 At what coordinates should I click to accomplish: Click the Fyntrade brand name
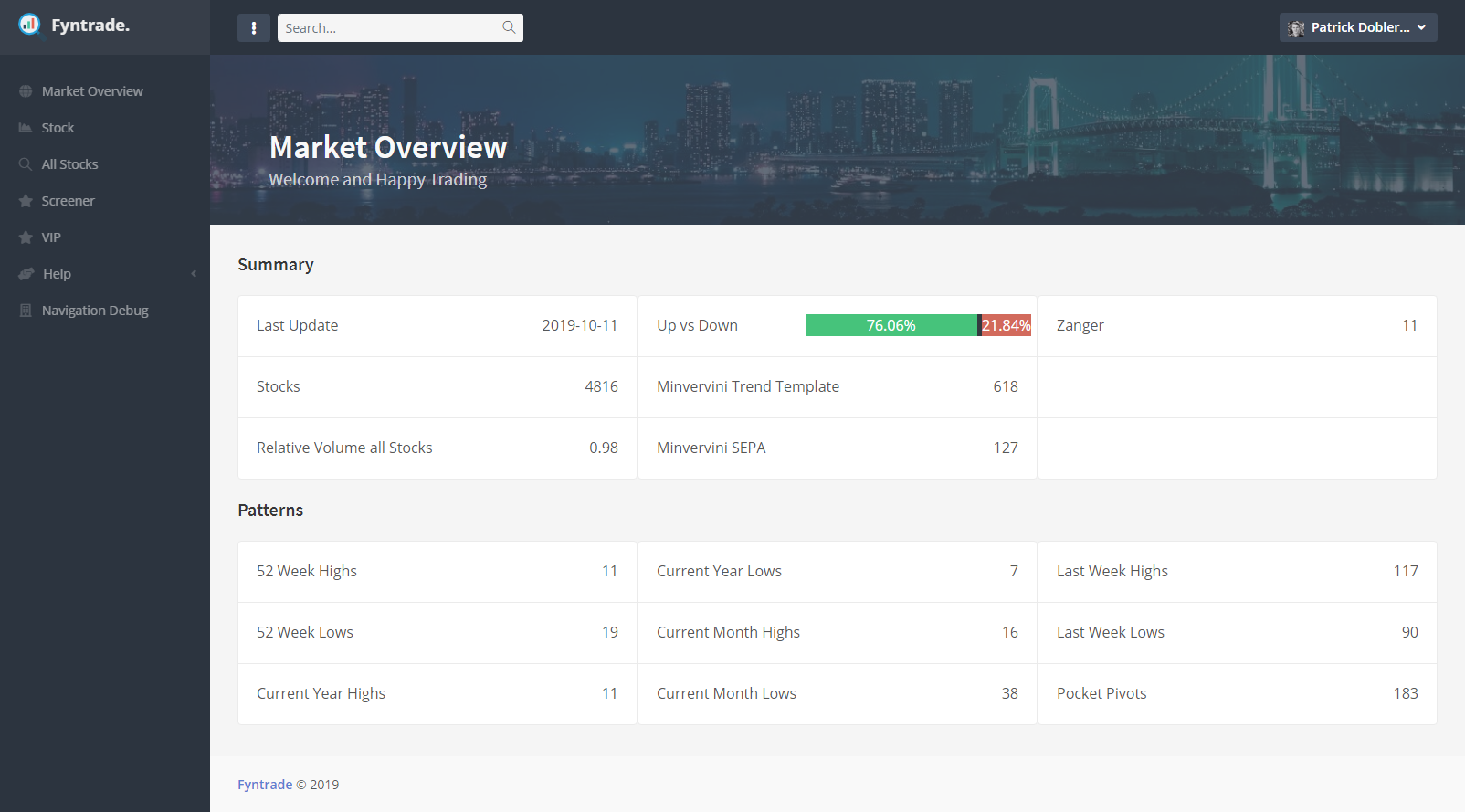pyautogui.click(x=90, y=26)
